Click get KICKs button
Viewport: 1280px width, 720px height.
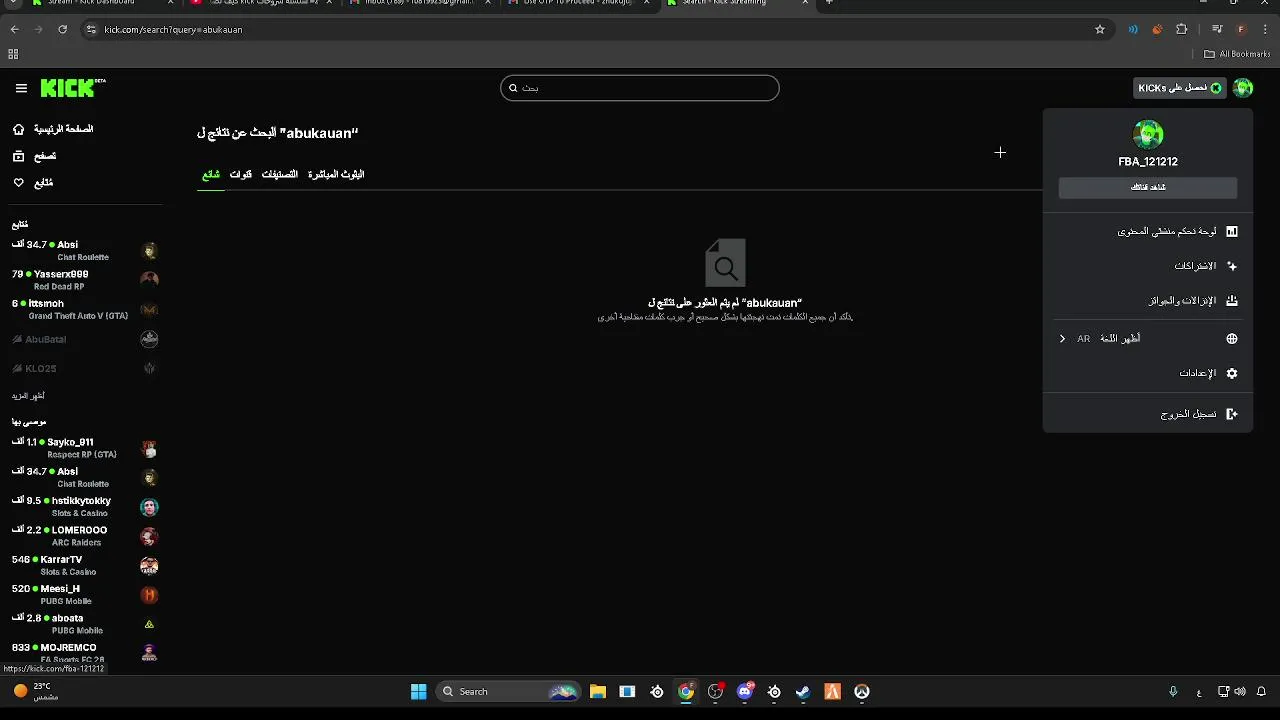(1180, 88)
